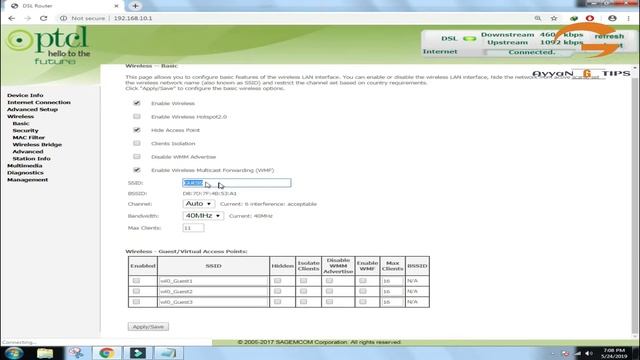The image size is (640, 360).
Task: Open Multimedia in sidebar
Action: 24,166
